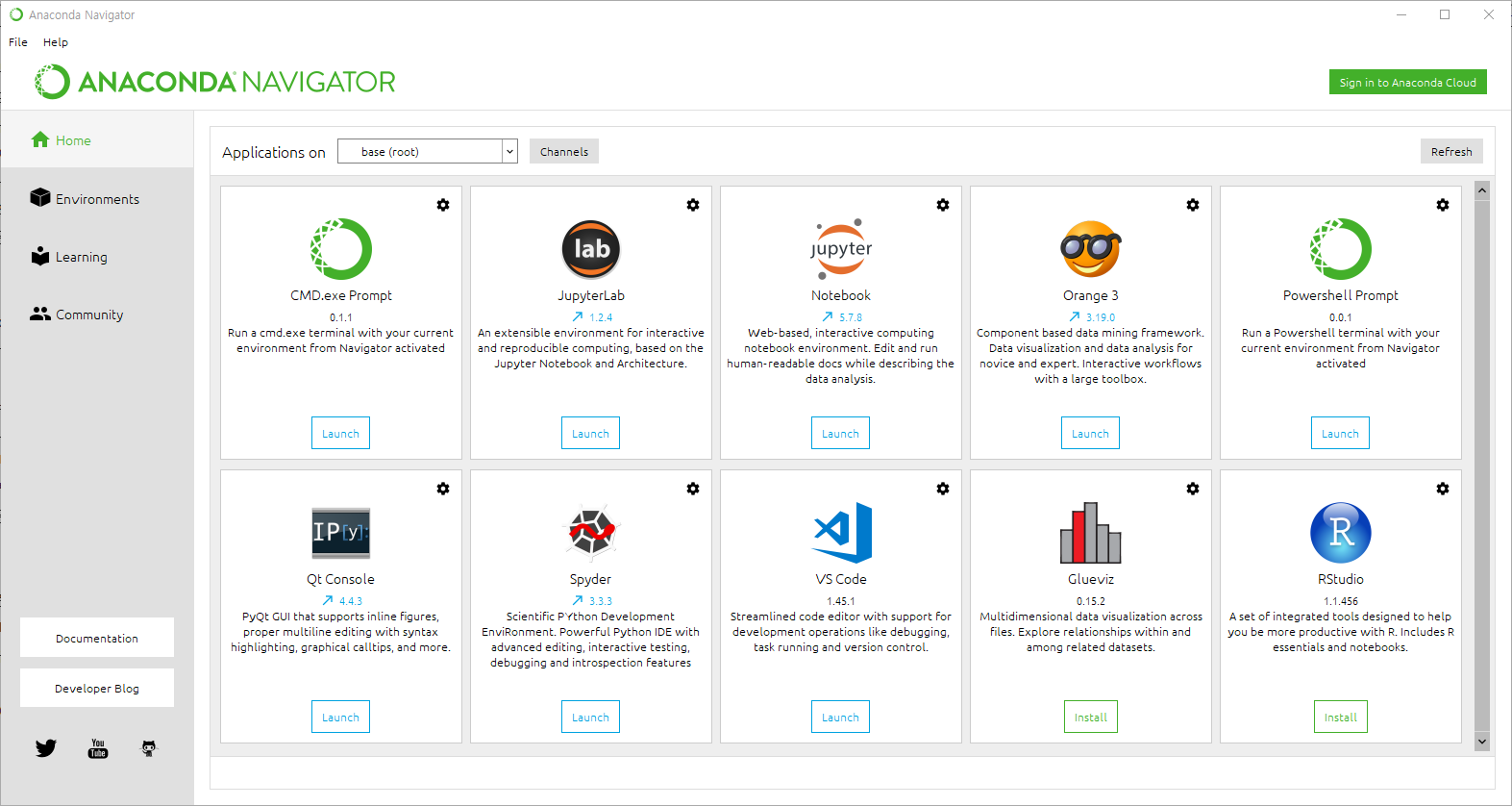Click the Qt Console IPython logo
Viewport: 1512px width, 806px height.
(x=341, y=533)
